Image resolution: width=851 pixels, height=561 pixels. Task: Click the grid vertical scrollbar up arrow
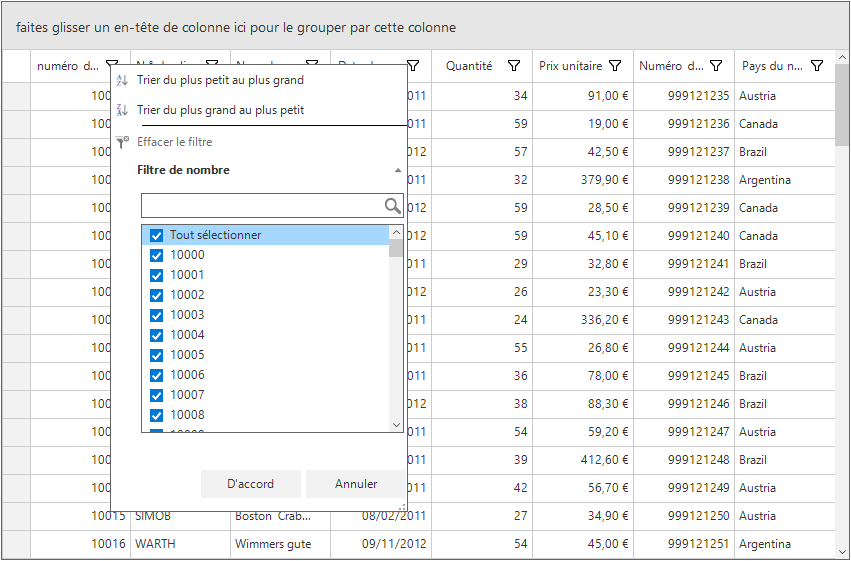tap(842, 57)
